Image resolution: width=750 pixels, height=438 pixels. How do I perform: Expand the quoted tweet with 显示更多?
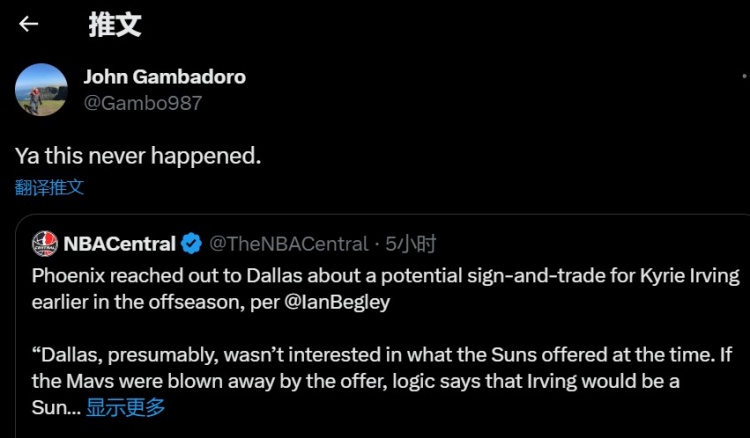pyautogui.click(x=126, y=407)
